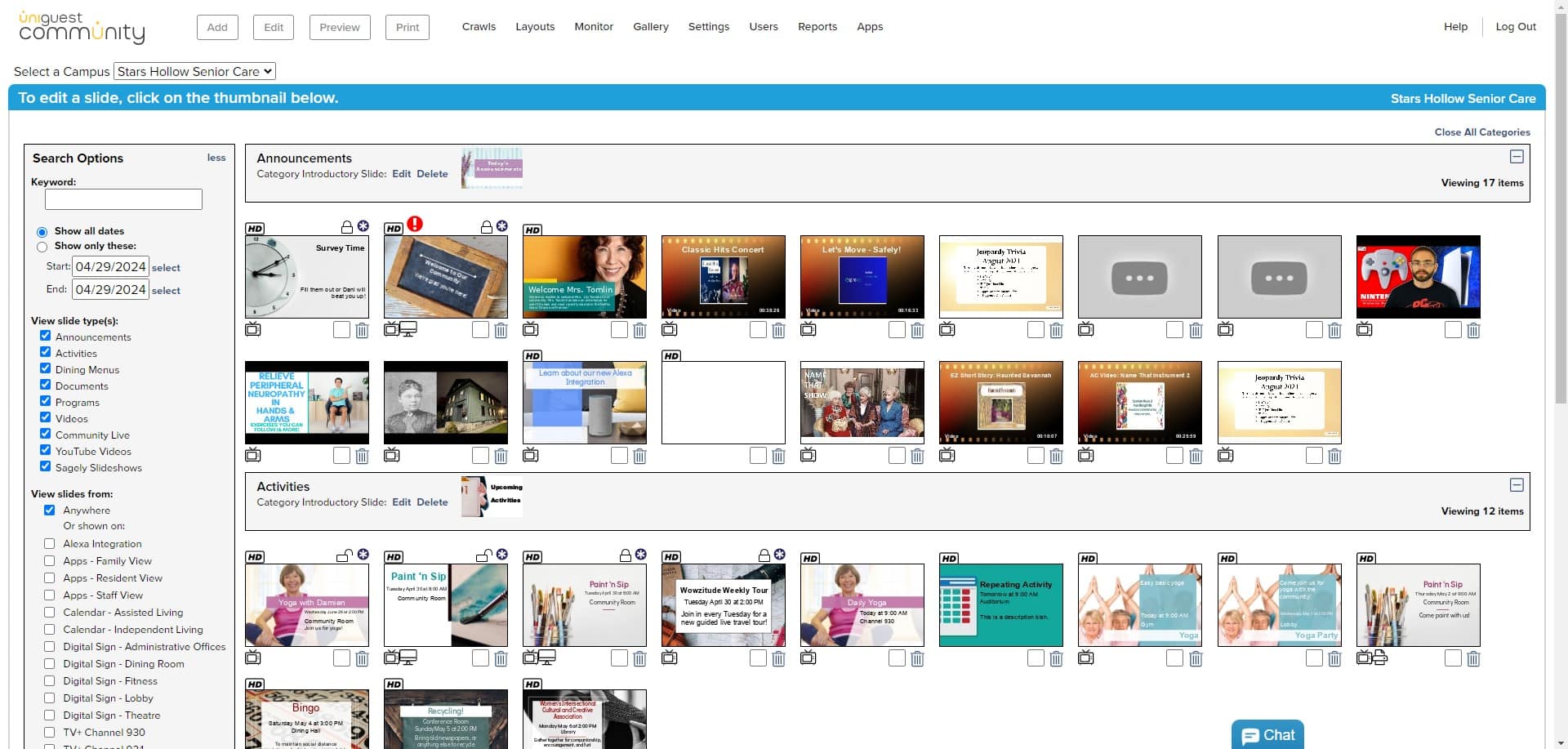Click TV and printer icon under last Paint 'n Sip

[x=1372, y=658]
